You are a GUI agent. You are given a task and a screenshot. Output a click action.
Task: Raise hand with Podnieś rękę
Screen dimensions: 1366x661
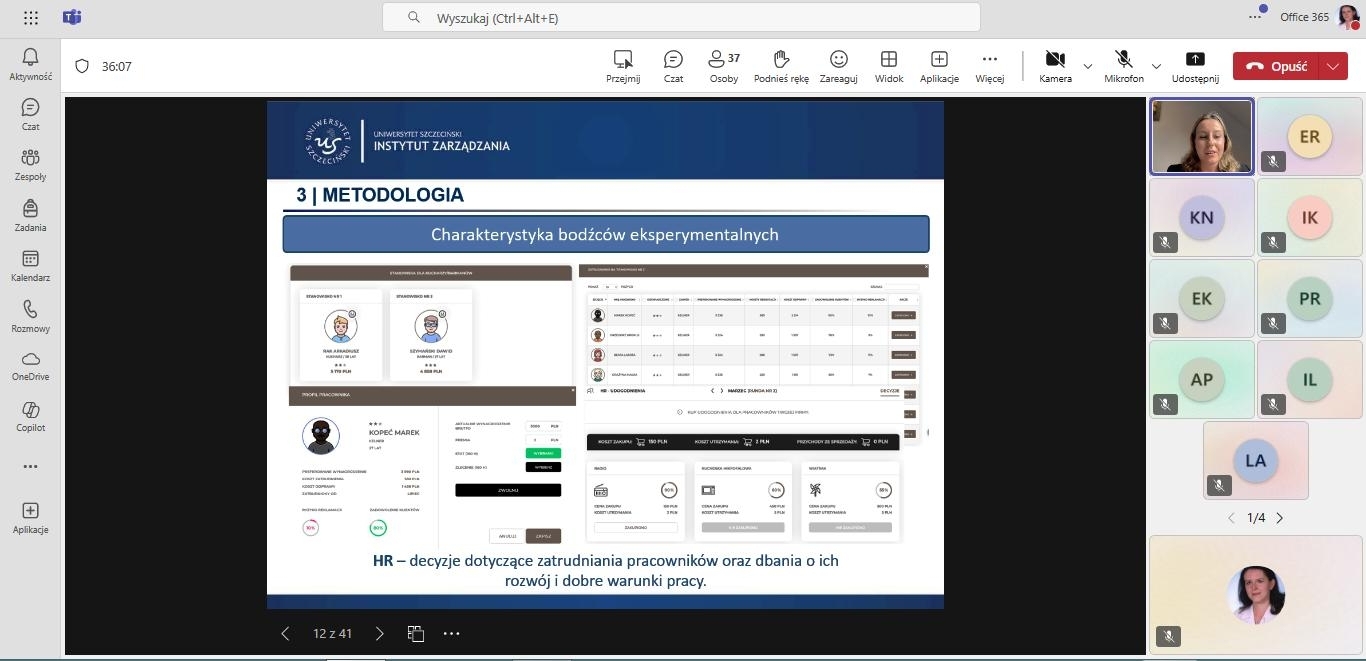point(781,66)
